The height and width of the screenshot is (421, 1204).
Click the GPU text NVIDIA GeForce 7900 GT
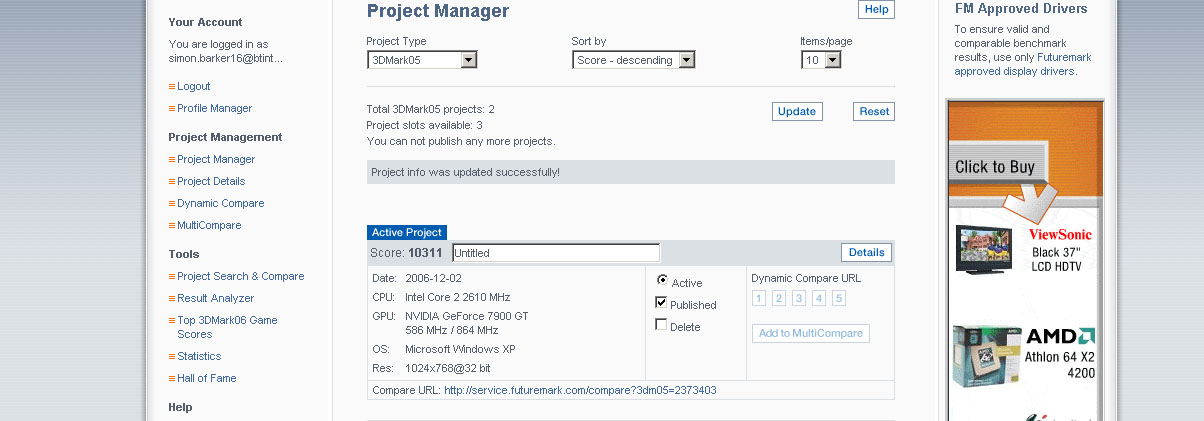[467, 316]
